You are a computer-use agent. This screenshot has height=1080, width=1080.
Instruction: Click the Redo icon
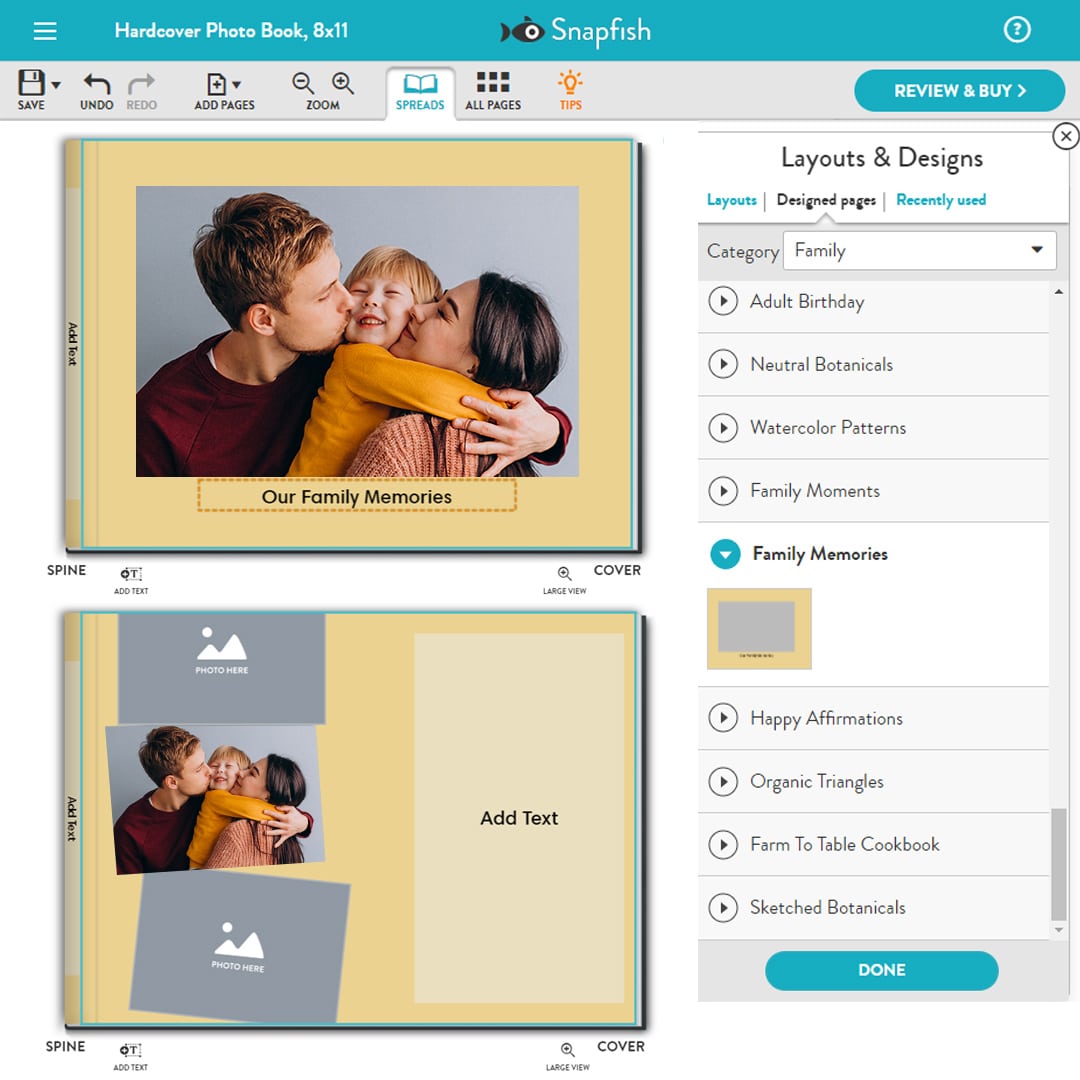click(140, 88)
